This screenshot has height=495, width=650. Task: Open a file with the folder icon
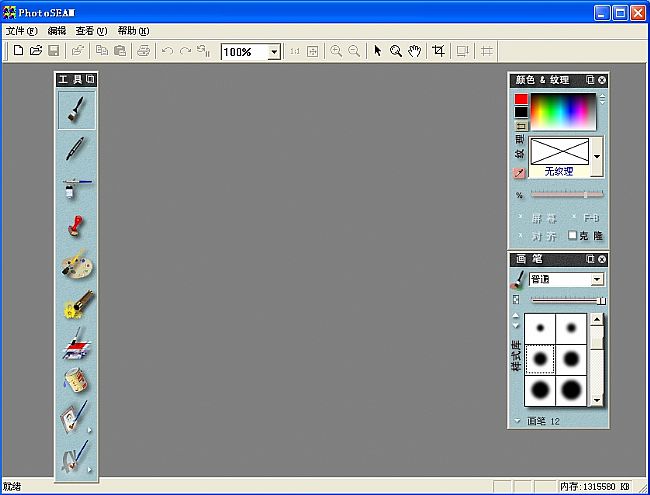(36, 51)
